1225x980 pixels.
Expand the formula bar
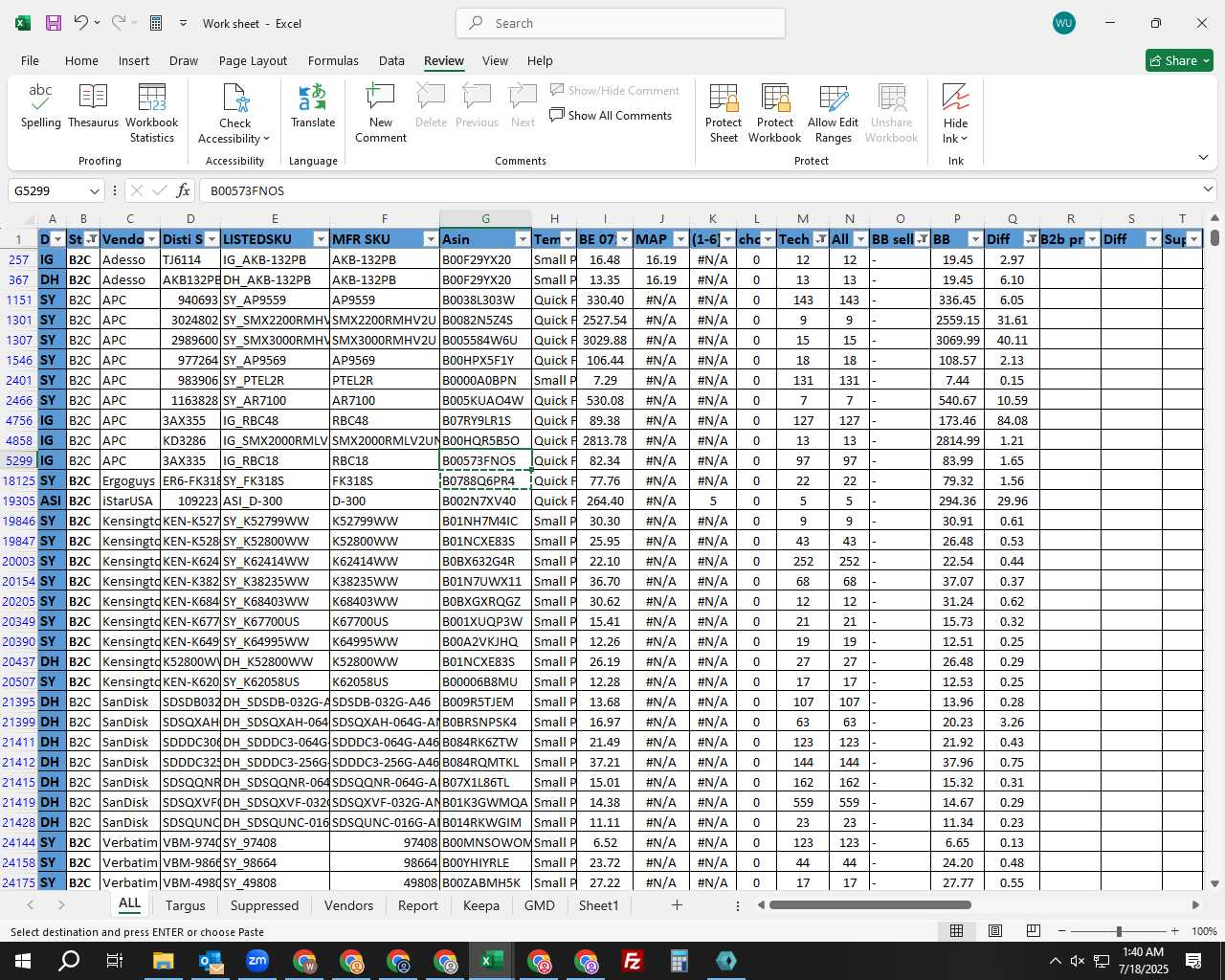(x=1208, y=189)
